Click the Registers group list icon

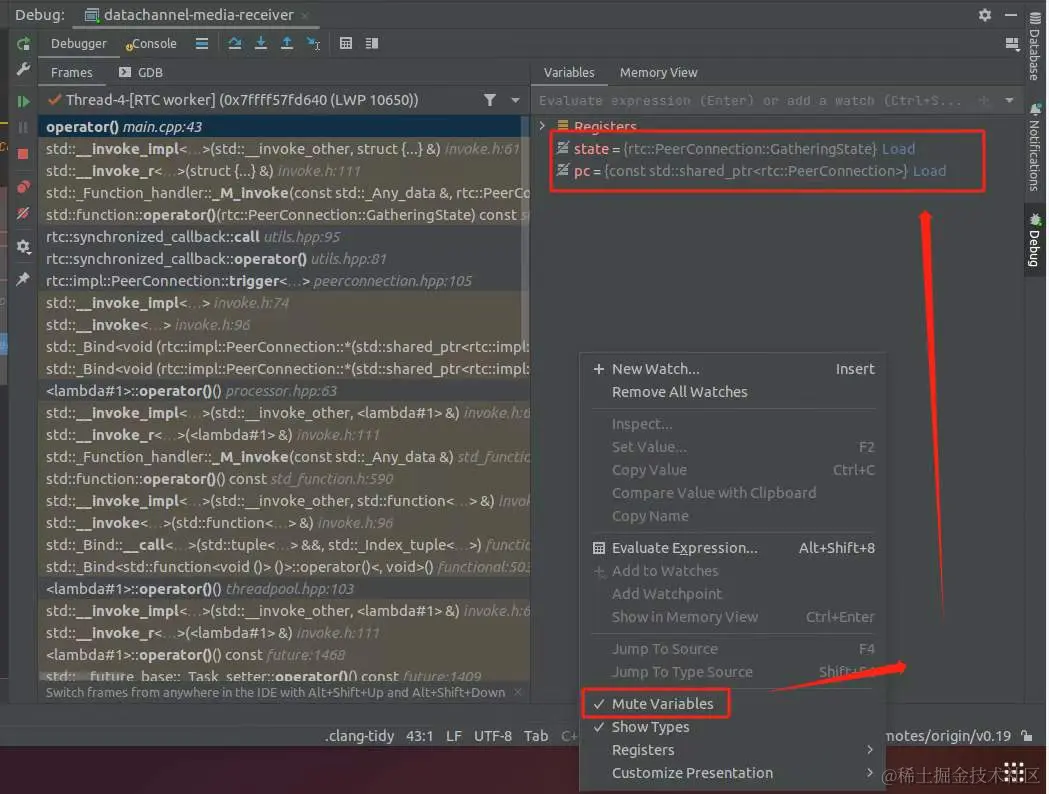[x=563, y=126]
